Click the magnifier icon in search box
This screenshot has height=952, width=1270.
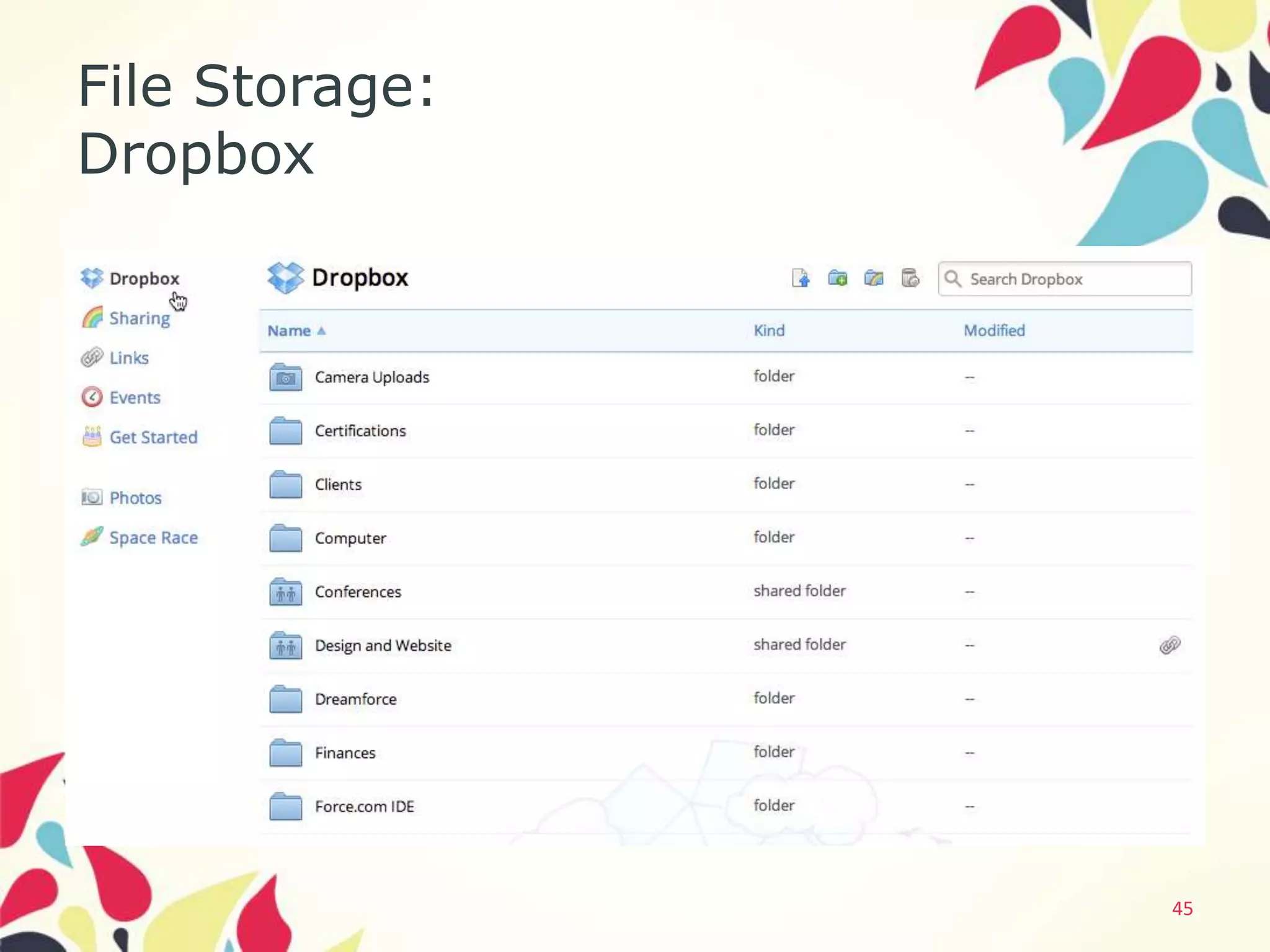(953, 279)
